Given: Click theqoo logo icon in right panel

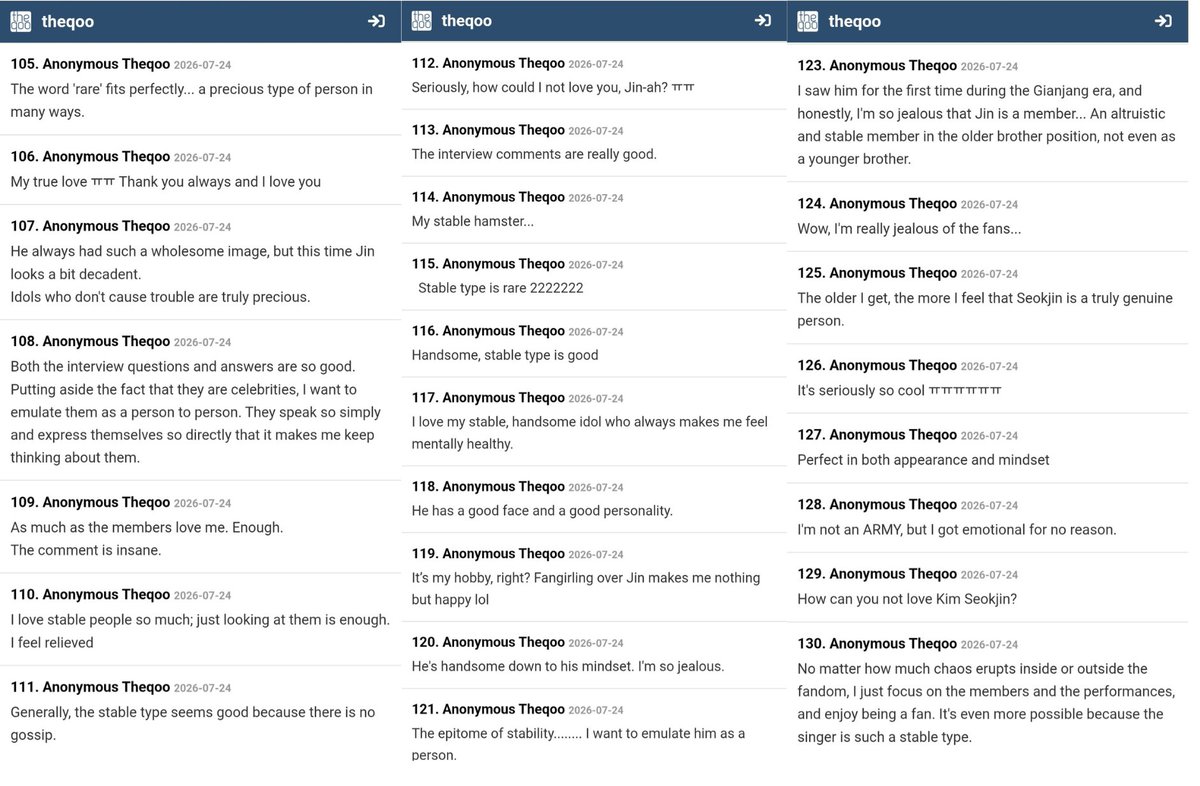Looking at the screenshot, I should [808, 21].
